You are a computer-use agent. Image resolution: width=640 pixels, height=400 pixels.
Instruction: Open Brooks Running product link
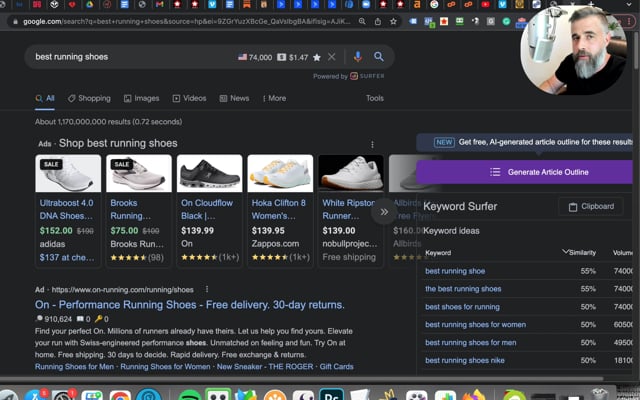click(131, 209)
